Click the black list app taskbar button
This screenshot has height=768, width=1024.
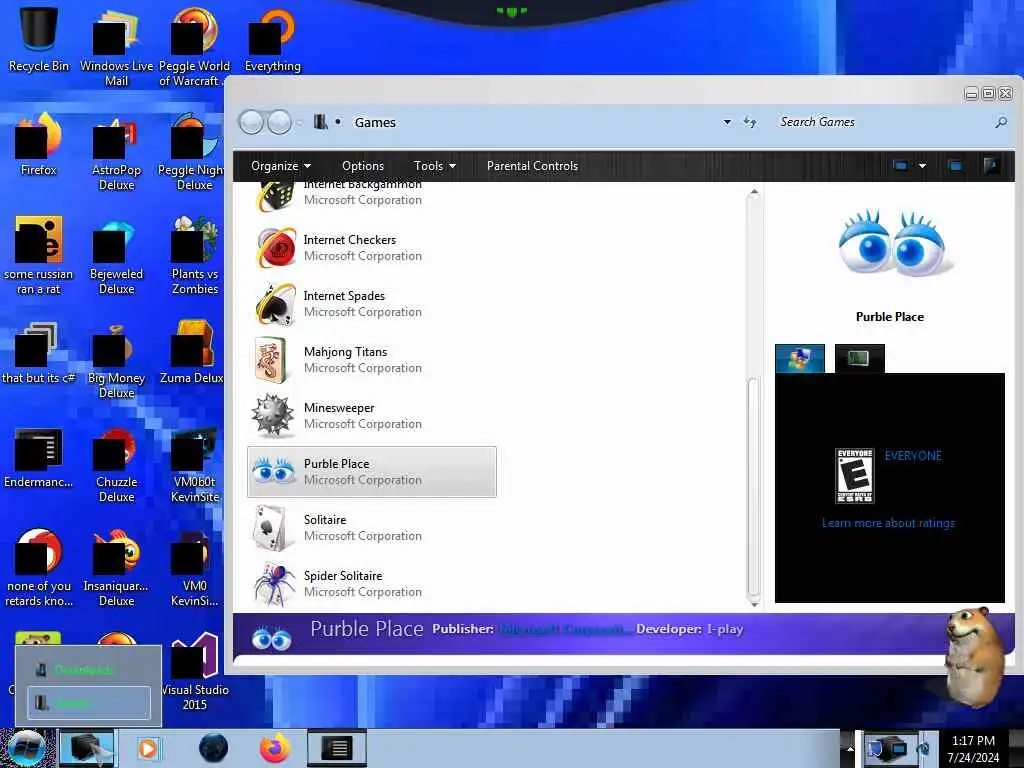pyautogui.click(x=337, y=748)
